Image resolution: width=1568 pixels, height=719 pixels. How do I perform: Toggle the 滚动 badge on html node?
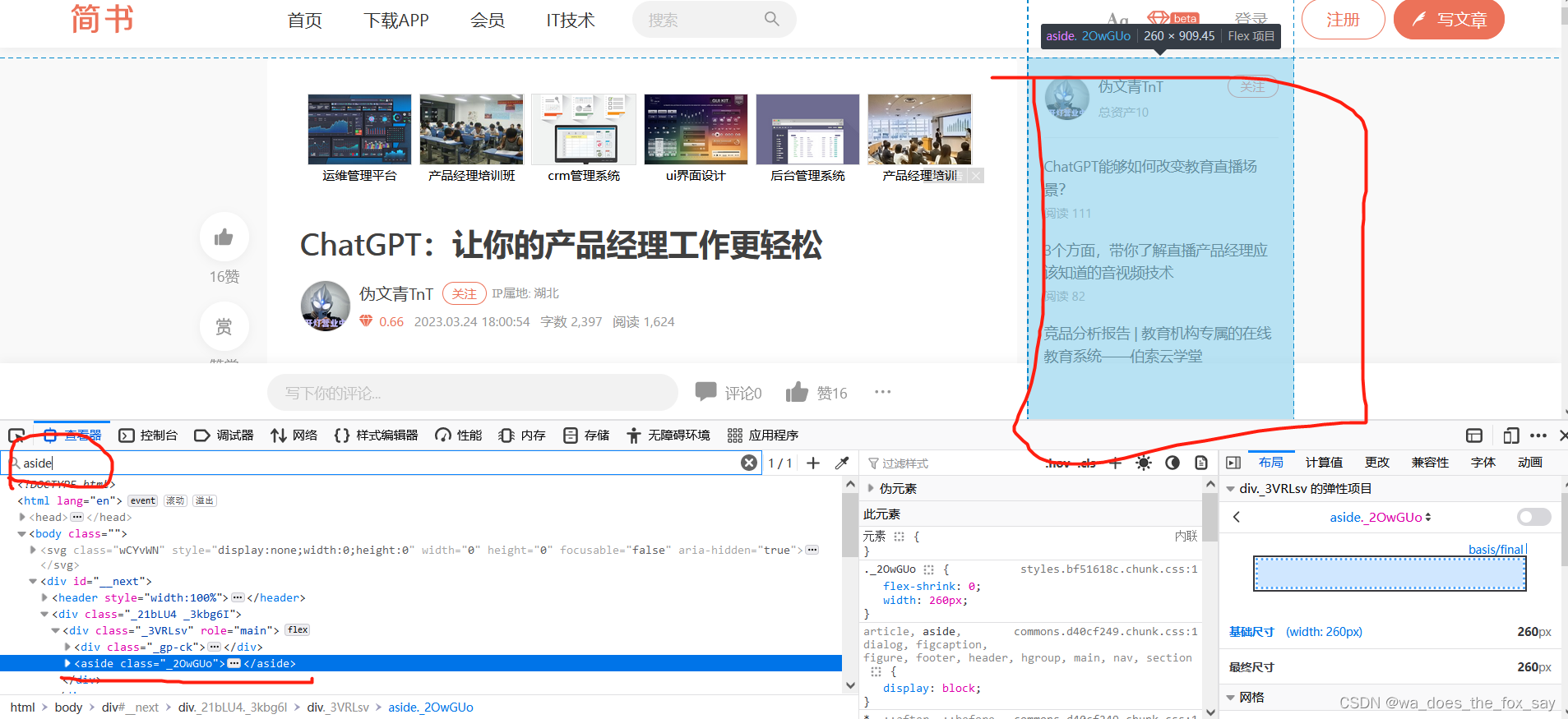pos(175,500)
